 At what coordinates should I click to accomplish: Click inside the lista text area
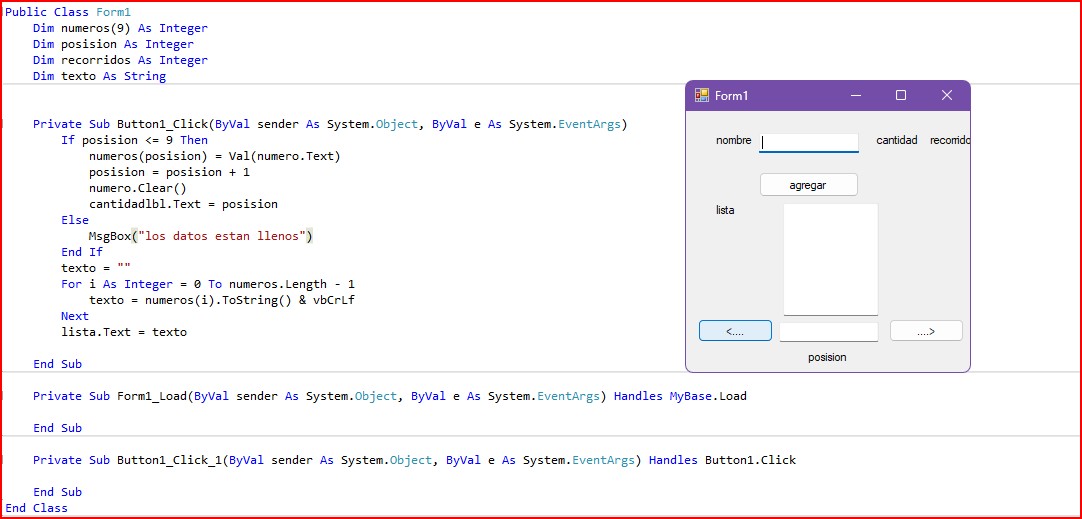pyautogui.click(x=830, y=259)
